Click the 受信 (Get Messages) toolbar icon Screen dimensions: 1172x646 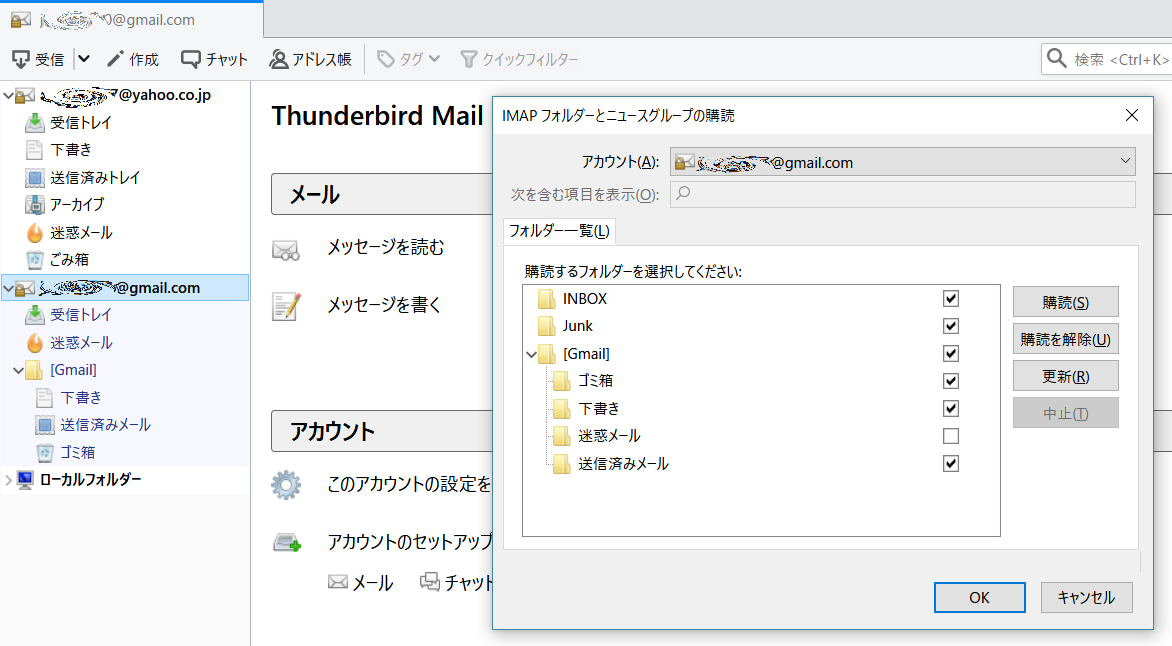point(21,59)
